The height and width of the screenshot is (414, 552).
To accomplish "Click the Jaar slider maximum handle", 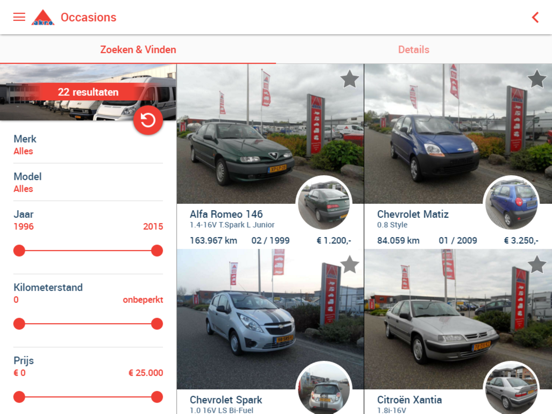I will (x=157, y=251).
